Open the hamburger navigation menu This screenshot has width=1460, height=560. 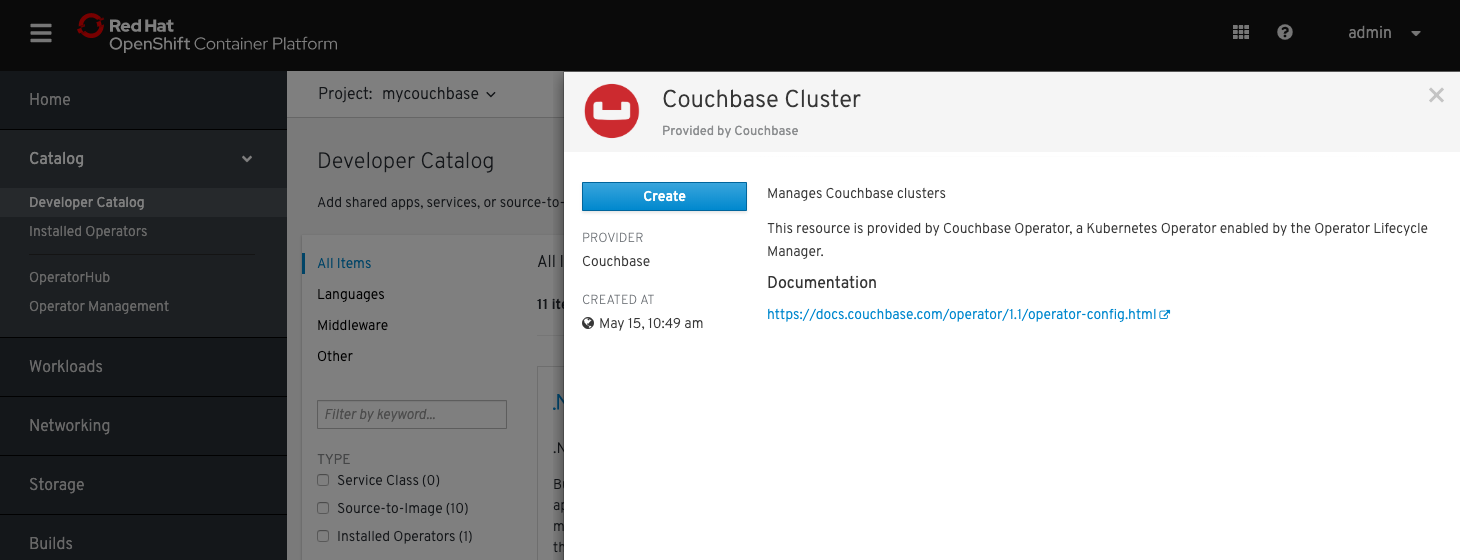pos(41,34)
